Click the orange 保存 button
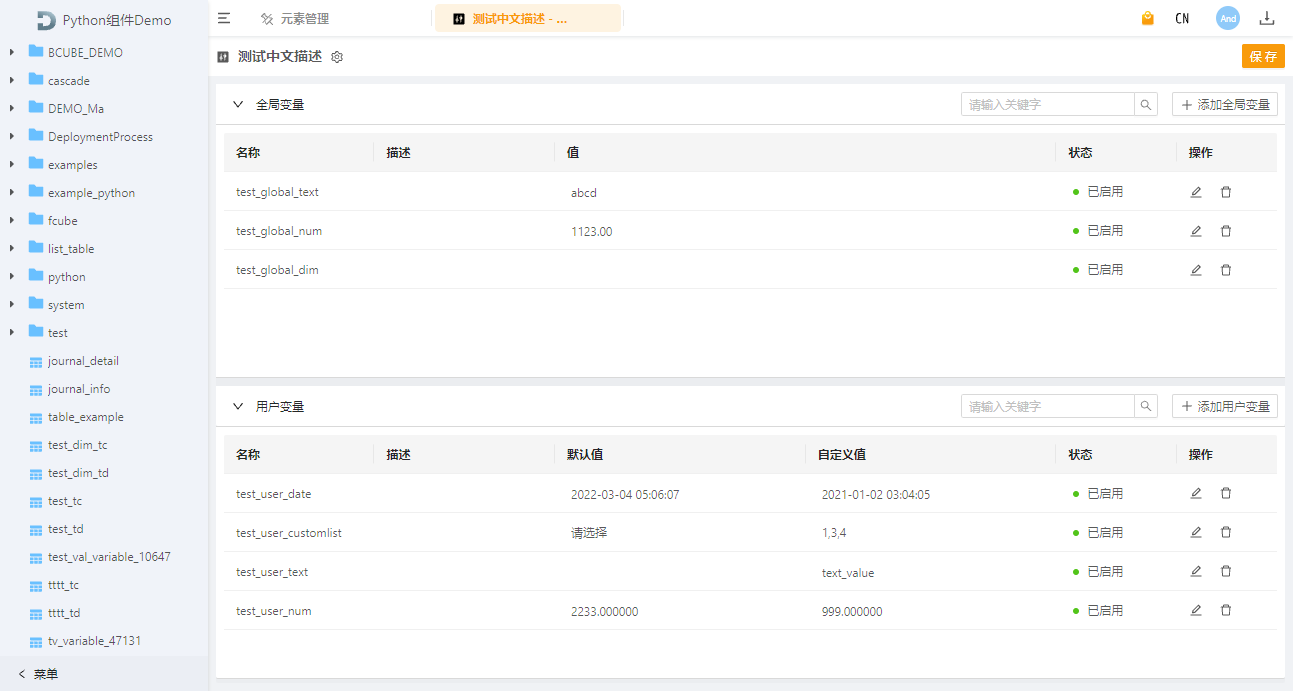1293x691 pixels. [1263, 56]
